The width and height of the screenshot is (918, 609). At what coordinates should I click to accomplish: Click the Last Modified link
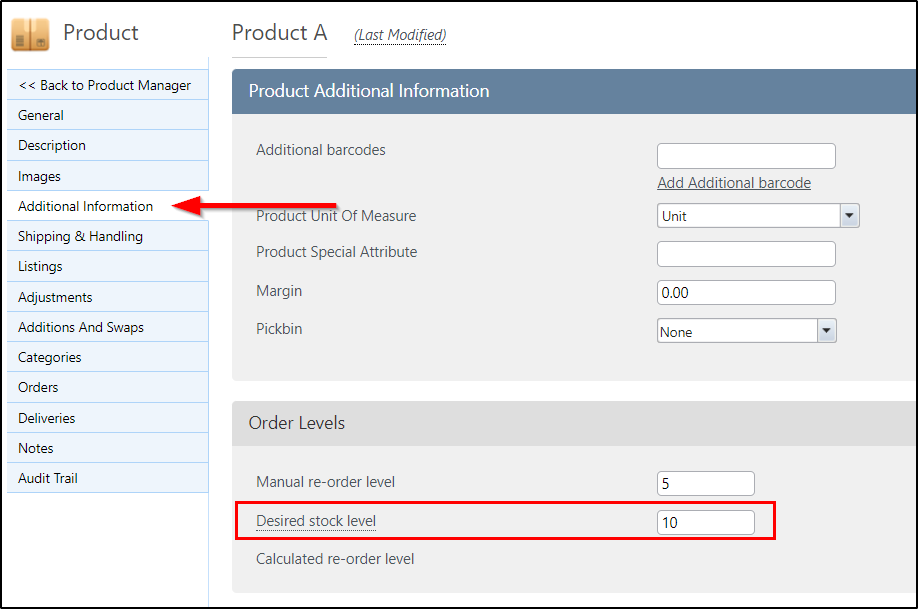(x=400, y=35)
